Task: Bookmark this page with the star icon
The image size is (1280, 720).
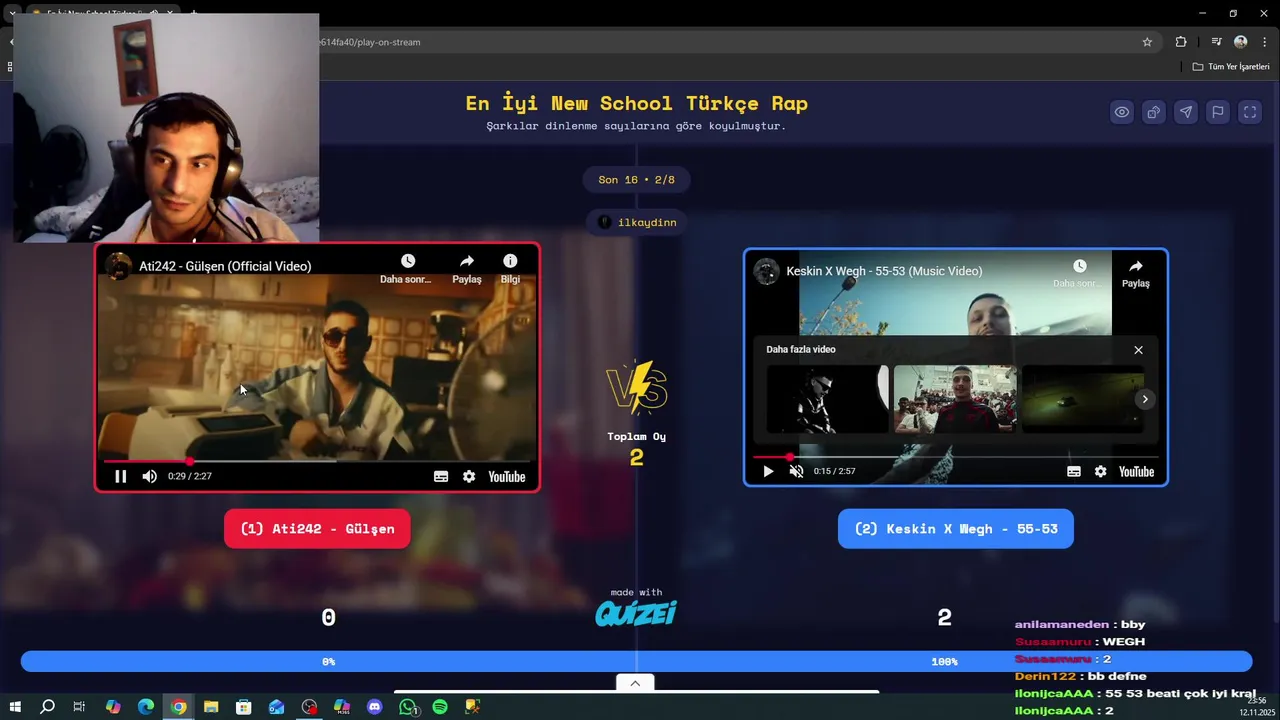Action: [x=1147, y=42]
